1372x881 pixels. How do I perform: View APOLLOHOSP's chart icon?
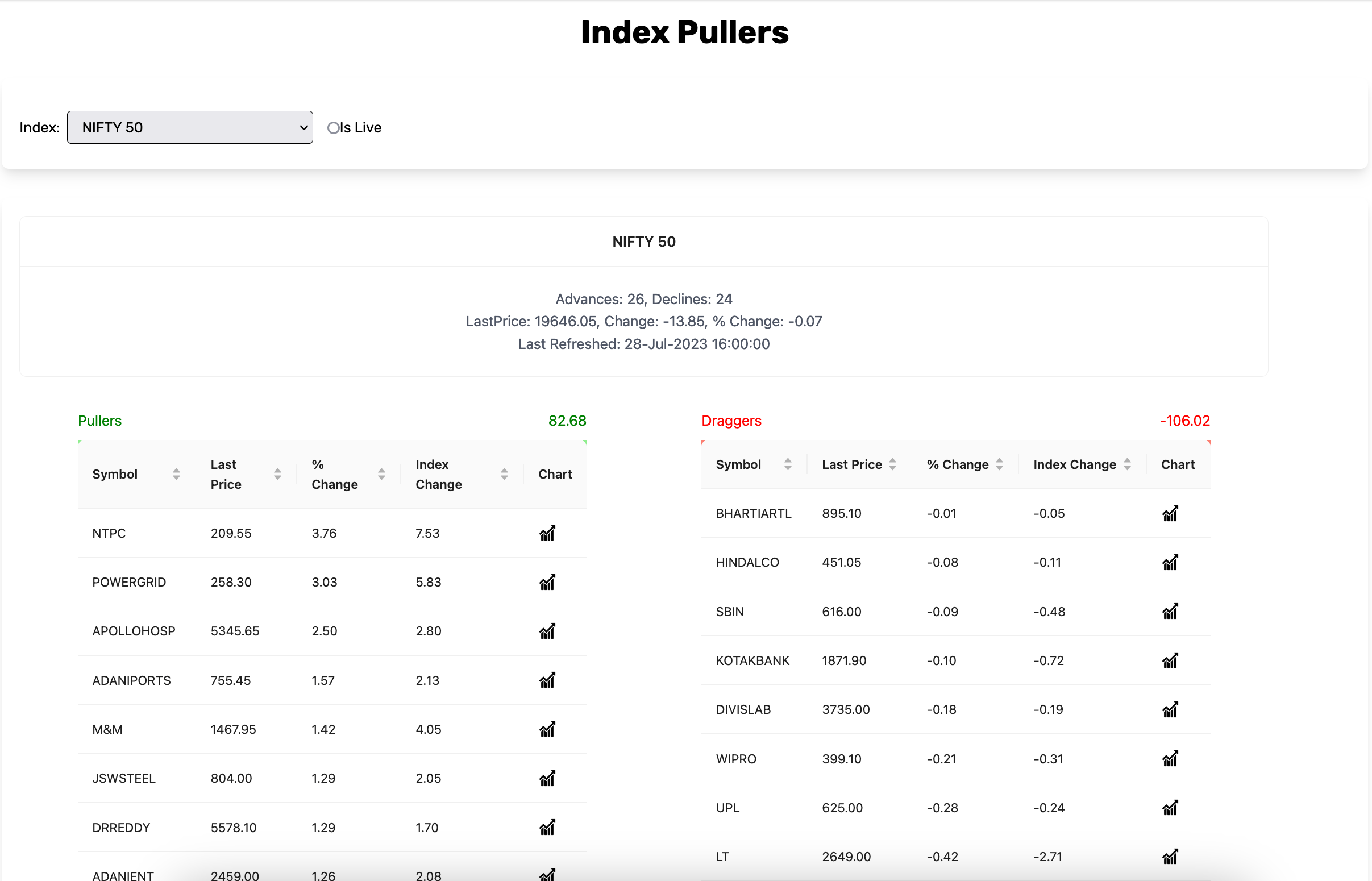(x=547, y=631)
